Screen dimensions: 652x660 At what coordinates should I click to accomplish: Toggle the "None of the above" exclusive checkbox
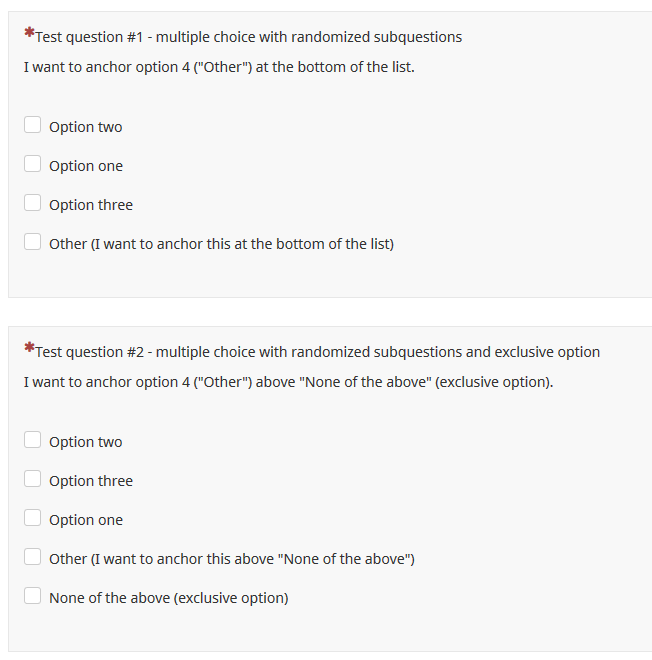pos(33,597)
